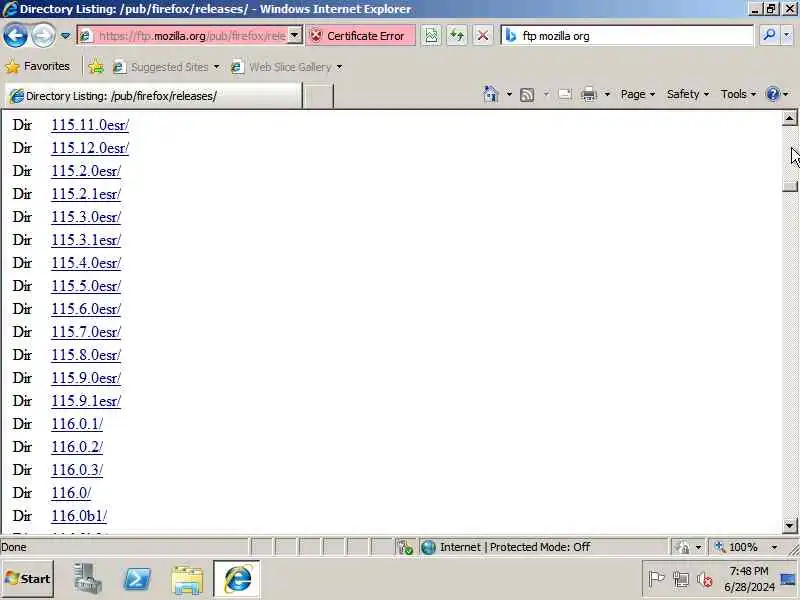
Task: Run search with the magnifier icon
Action: (769, 35)
